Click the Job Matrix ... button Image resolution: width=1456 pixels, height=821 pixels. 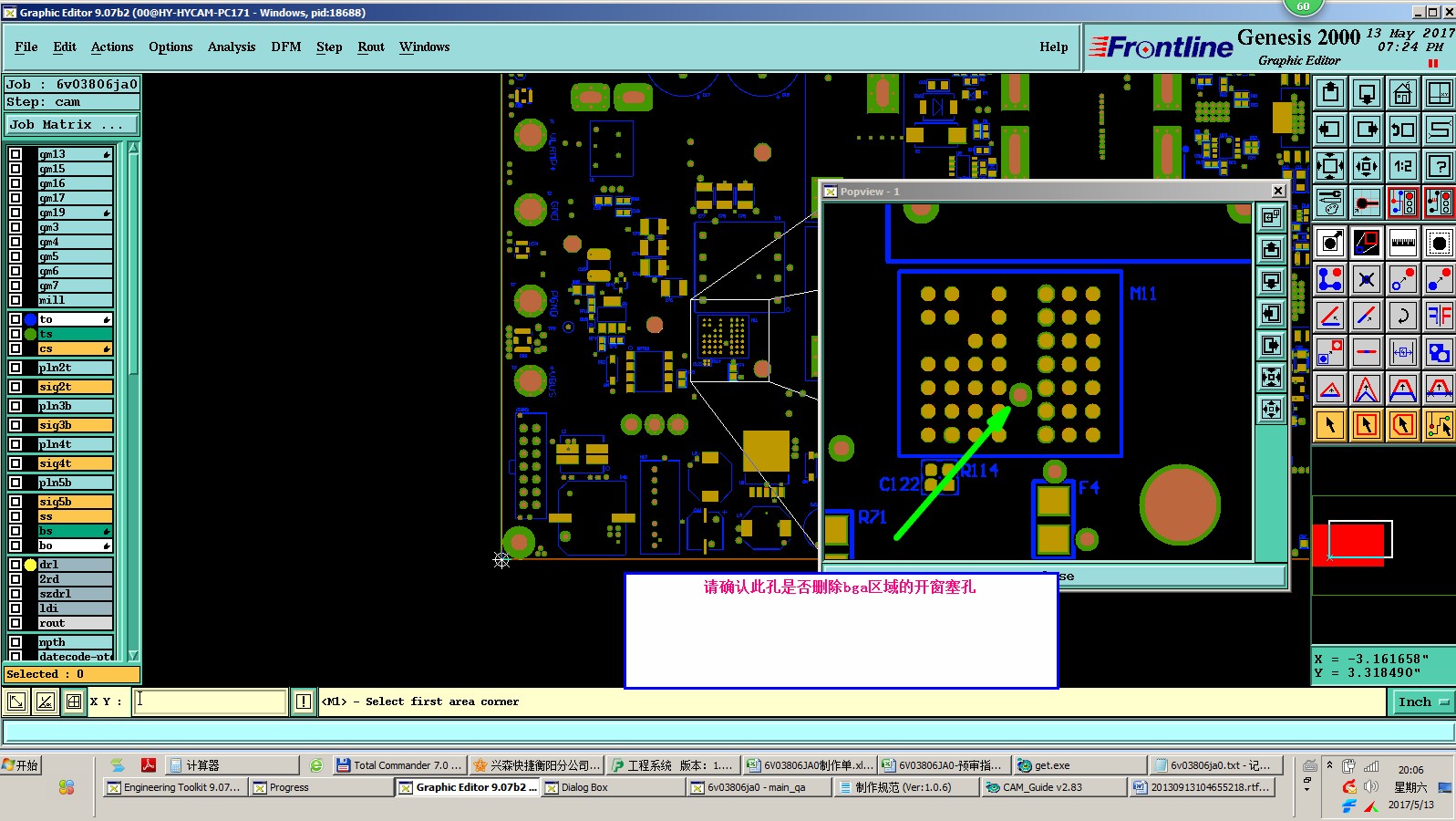72,125
